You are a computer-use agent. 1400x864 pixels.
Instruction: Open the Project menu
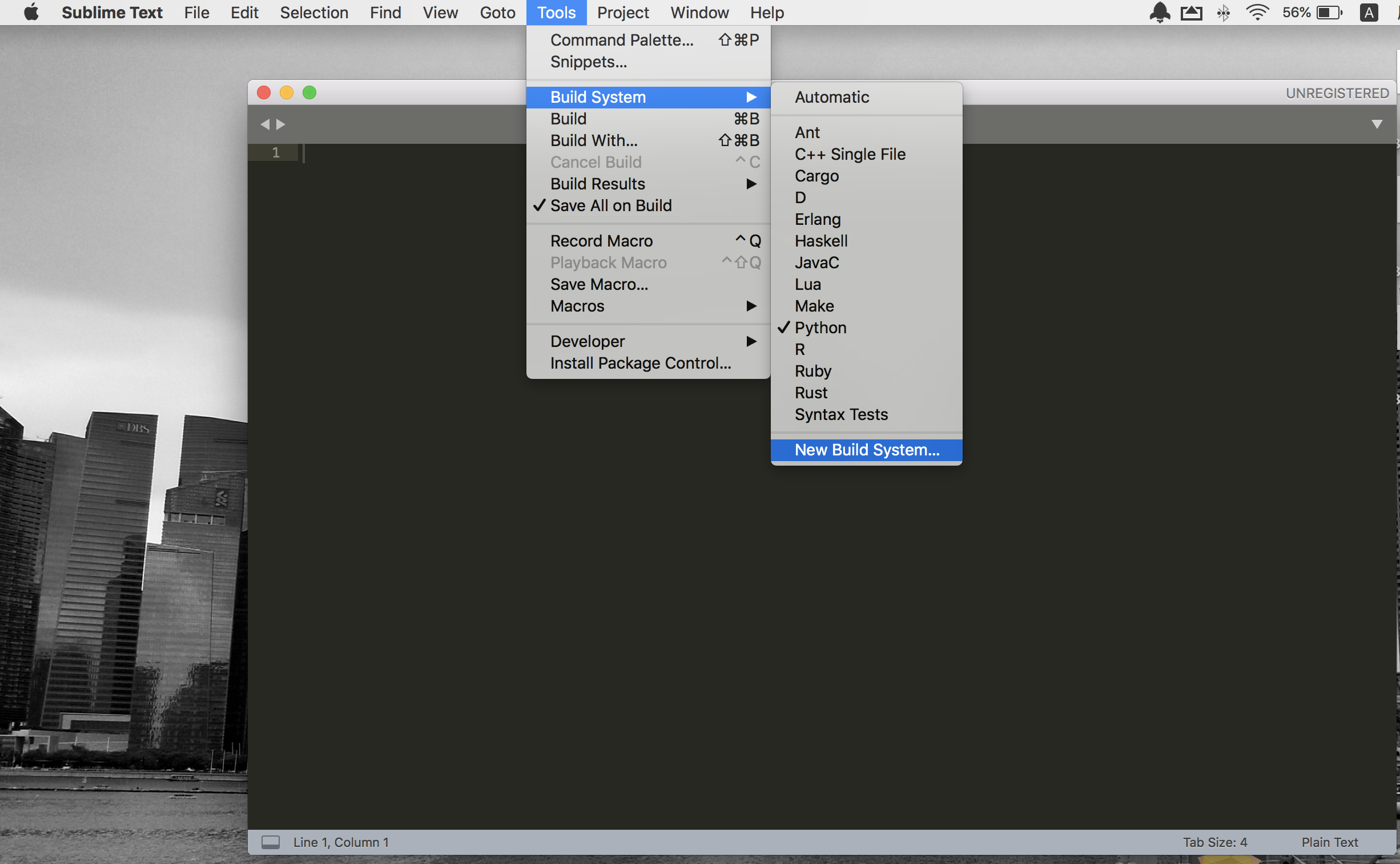(x=622, y=12)
